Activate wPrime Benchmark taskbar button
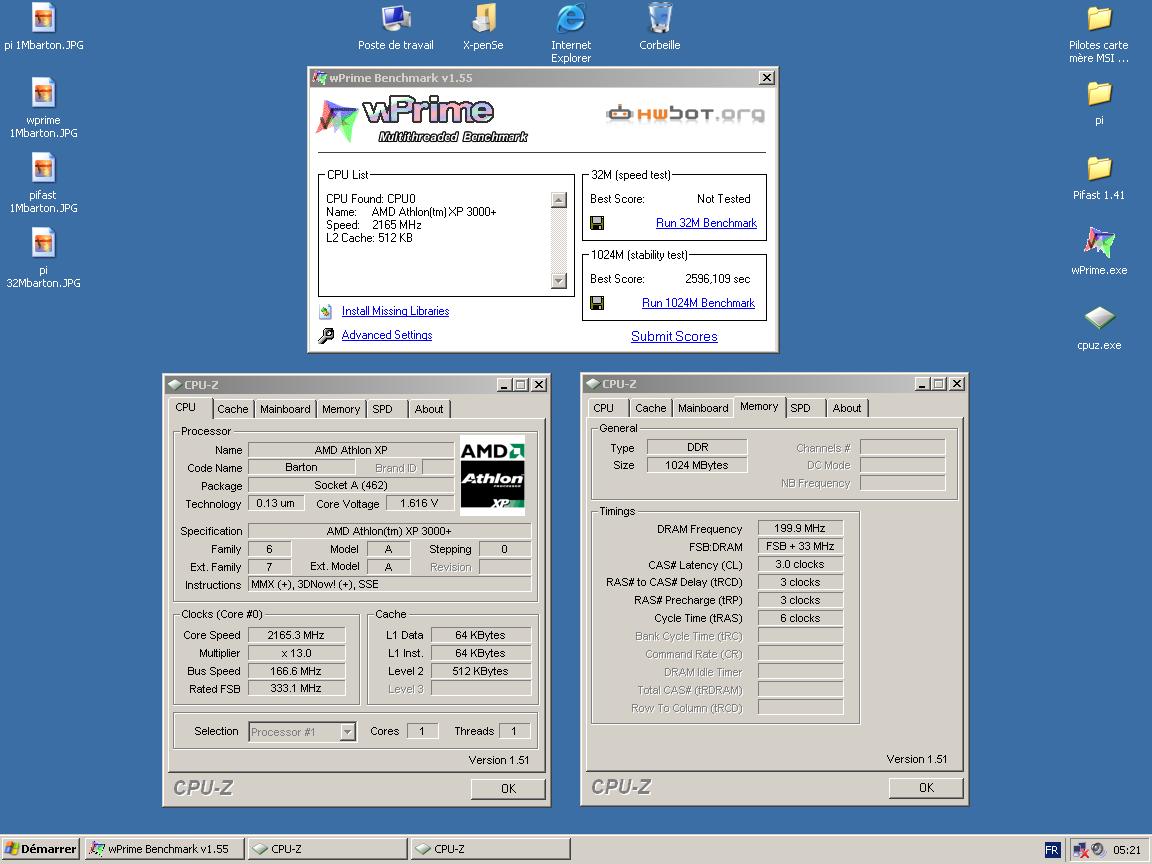 [164, 849]
